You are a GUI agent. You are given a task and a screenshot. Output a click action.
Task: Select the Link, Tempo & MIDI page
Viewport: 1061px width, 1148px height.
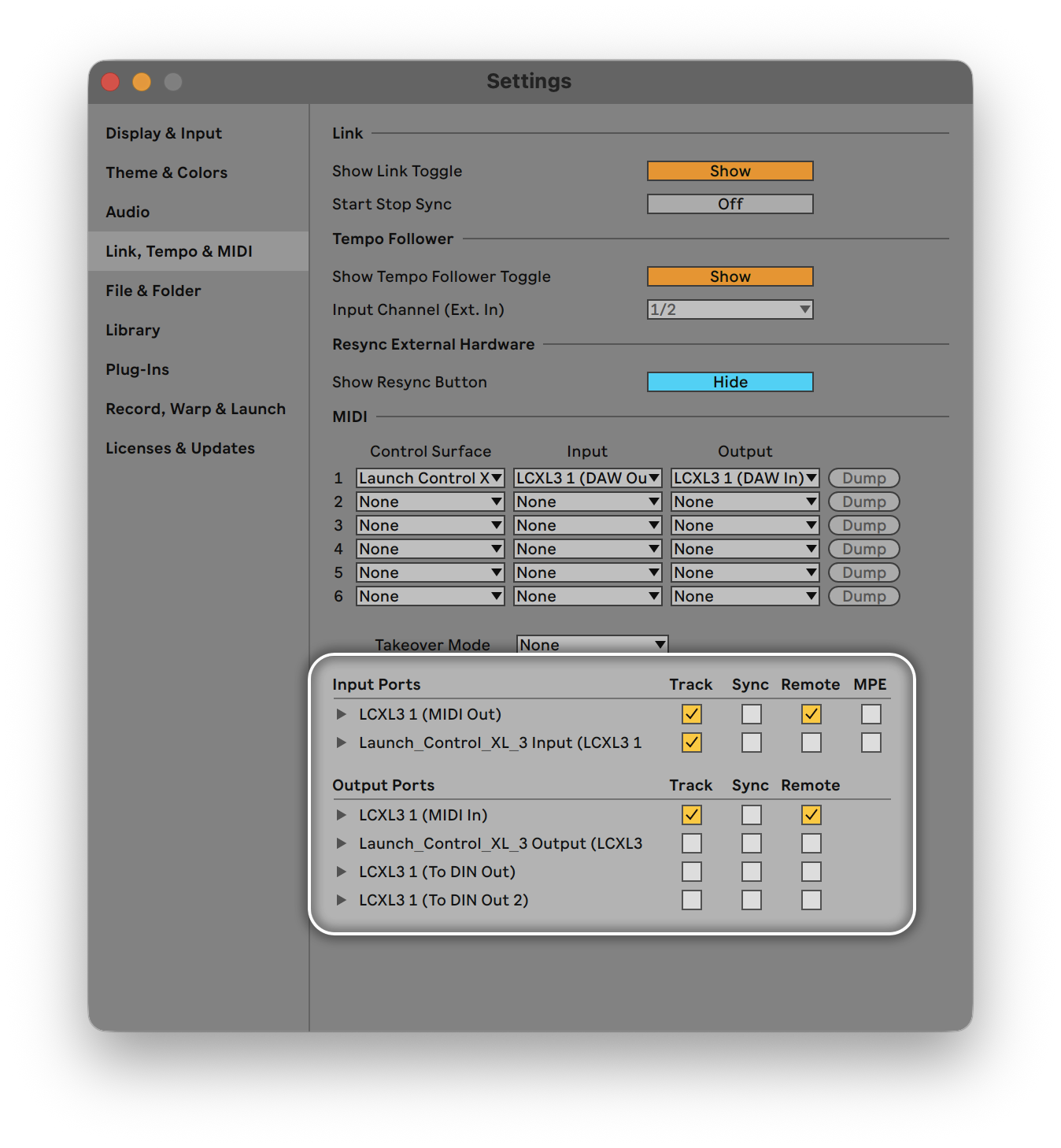pos(198,251)
